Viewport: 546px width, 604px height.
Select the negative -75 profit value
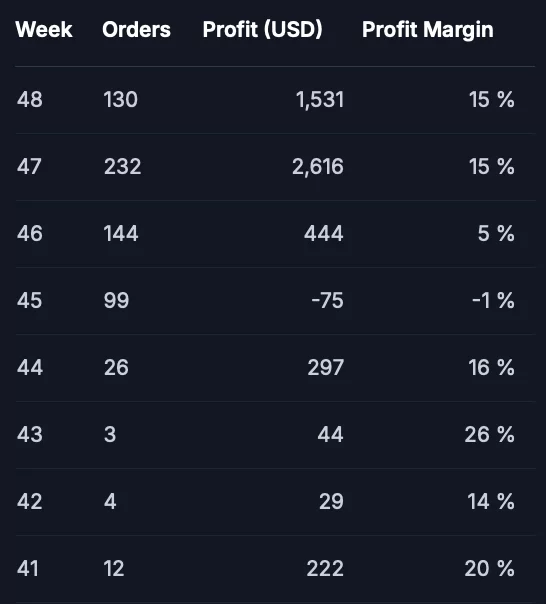click(x=328, y=300)
